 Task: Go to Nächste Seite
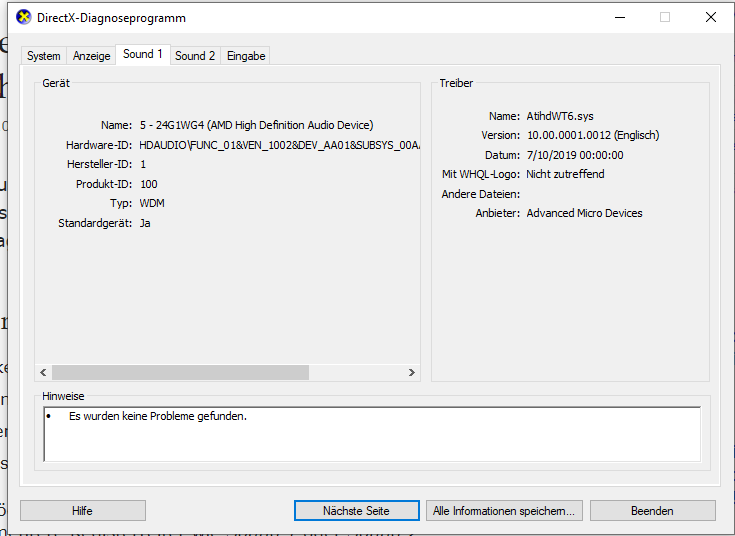click(357, 511)
